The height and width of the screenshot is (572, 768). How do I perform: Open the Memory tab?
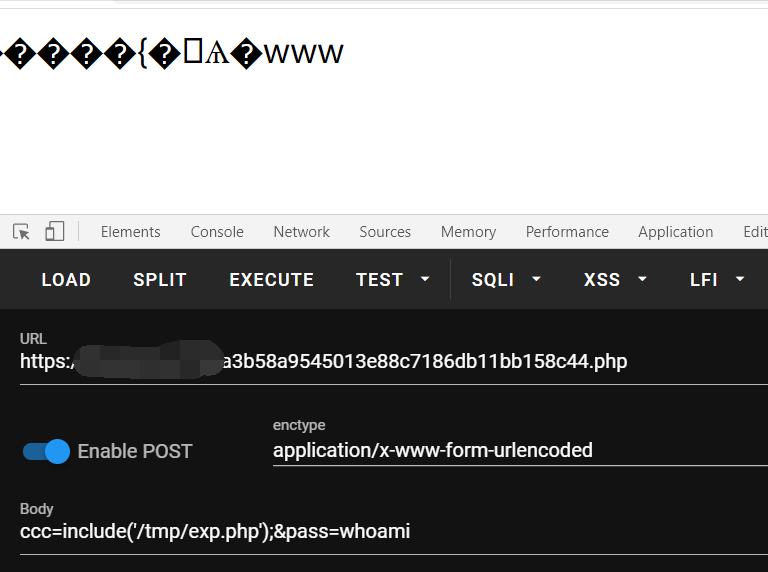(468, 232)
